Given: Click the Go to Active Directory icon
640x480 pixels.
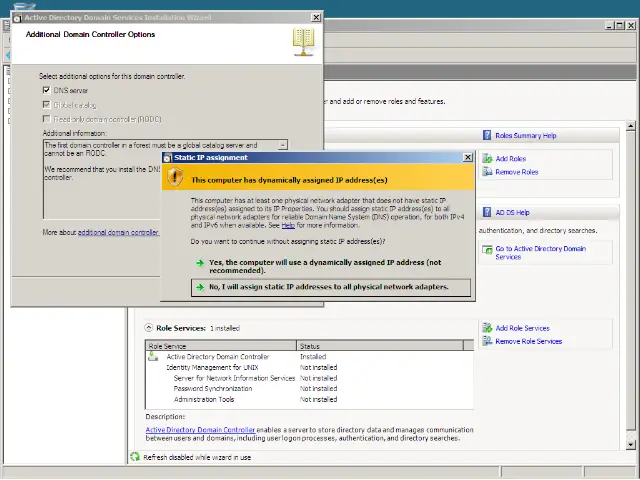Looking at the screenshot, I should tap(487, 249).
